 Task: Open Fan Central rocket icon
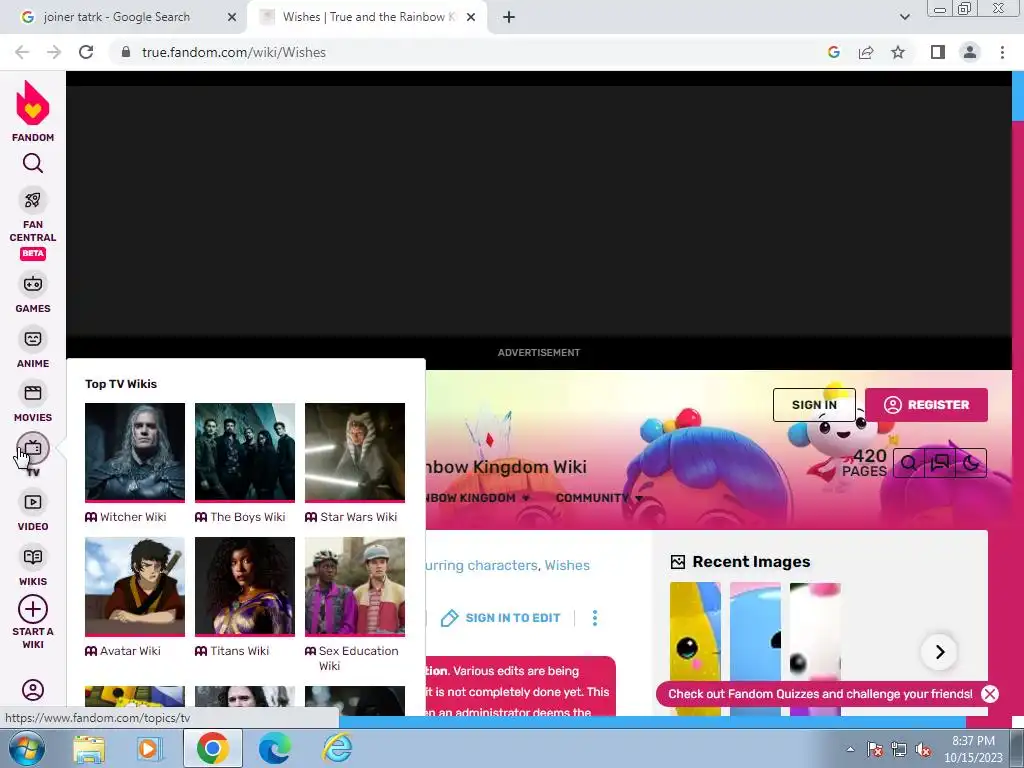pyautogui.click(x=33, y=200)
